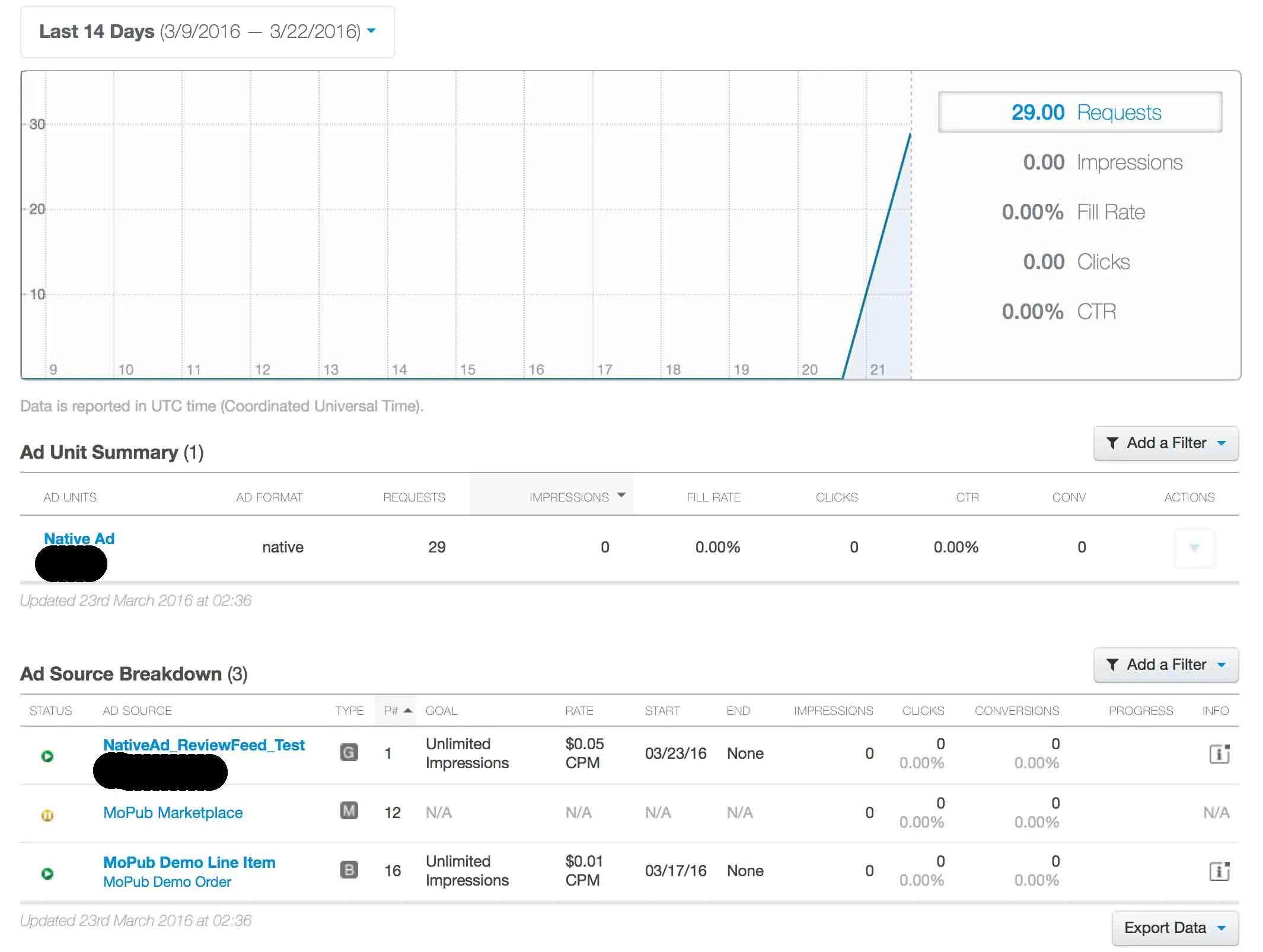
Task: Click green running status icon of MoPub Demo Line Item
Action: 47,873
